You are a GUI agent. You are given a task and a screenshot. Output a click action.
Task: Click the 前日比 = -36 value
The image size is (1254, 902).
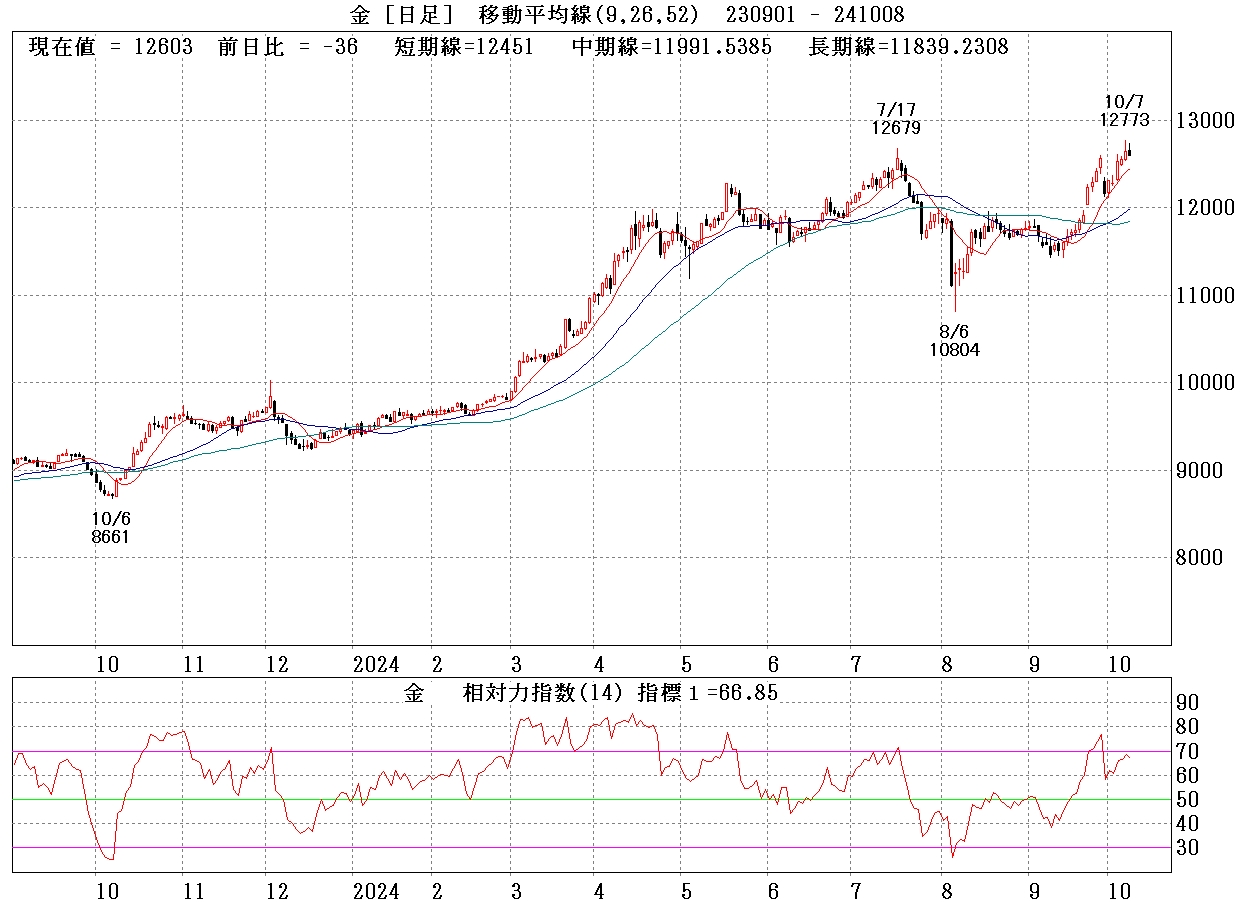tap(287, 47)
